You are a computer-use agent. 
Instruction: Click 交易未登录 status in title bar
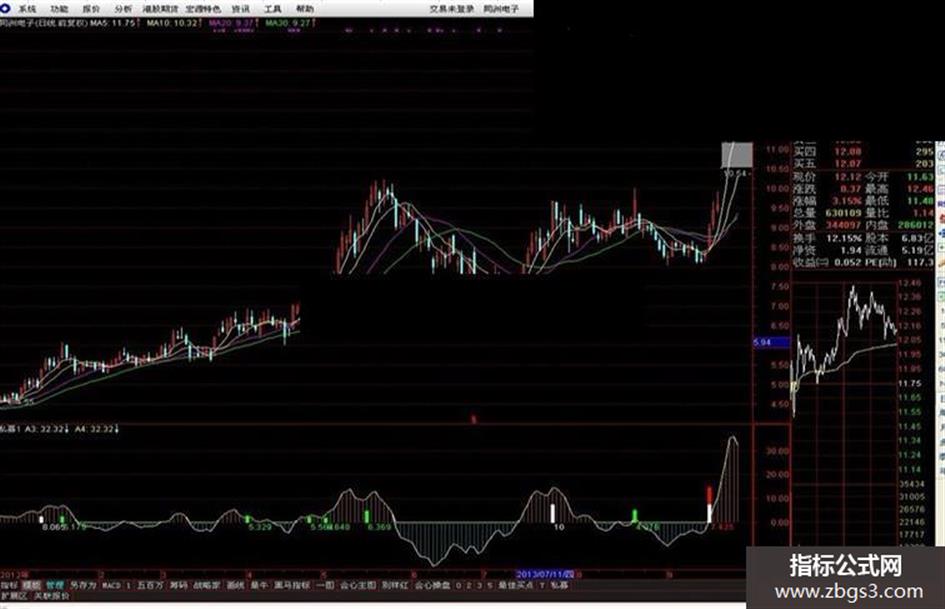(451, 9)
